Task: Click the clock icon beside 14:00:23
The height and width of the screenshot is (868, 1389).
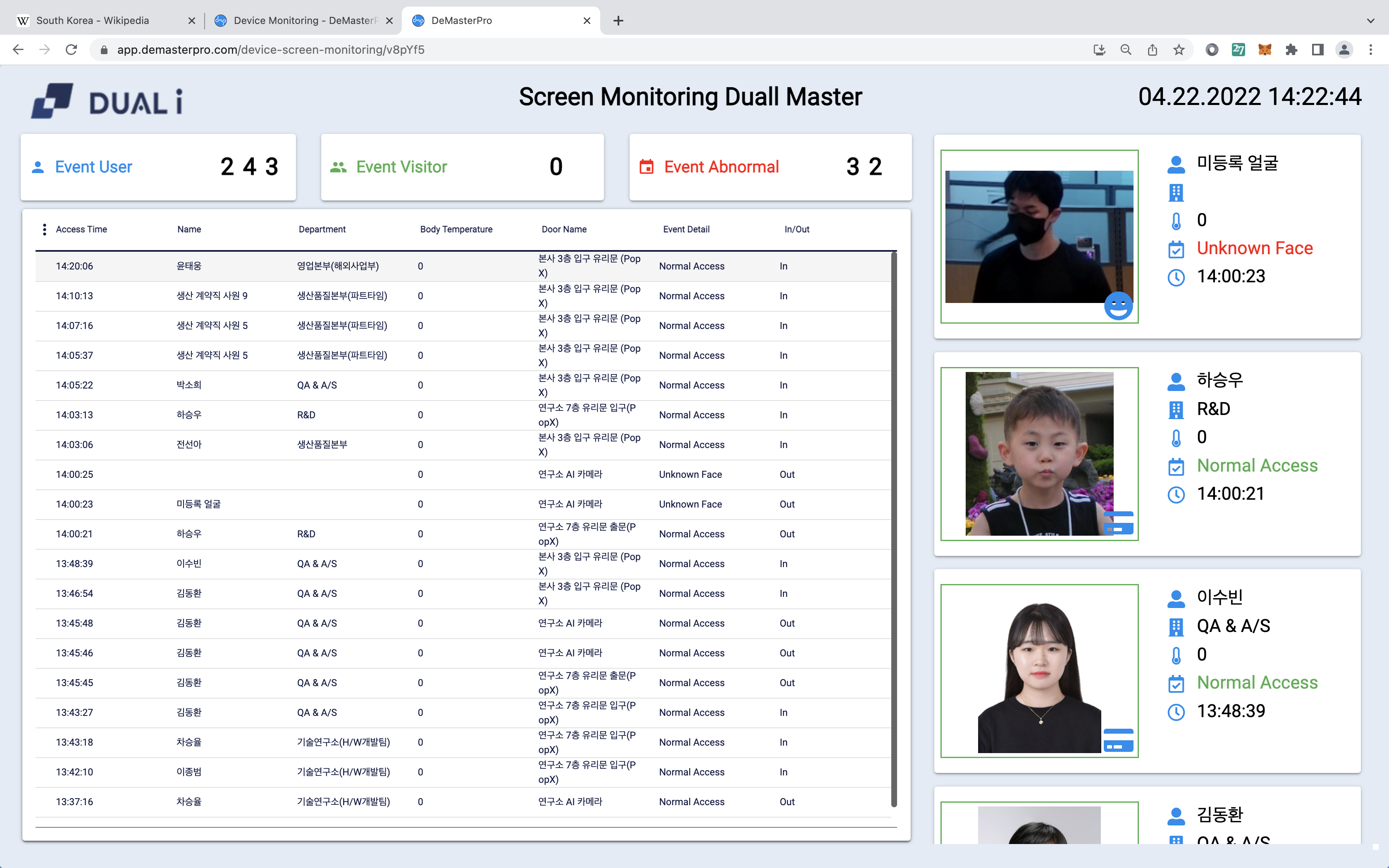Action: point(1176,277)
